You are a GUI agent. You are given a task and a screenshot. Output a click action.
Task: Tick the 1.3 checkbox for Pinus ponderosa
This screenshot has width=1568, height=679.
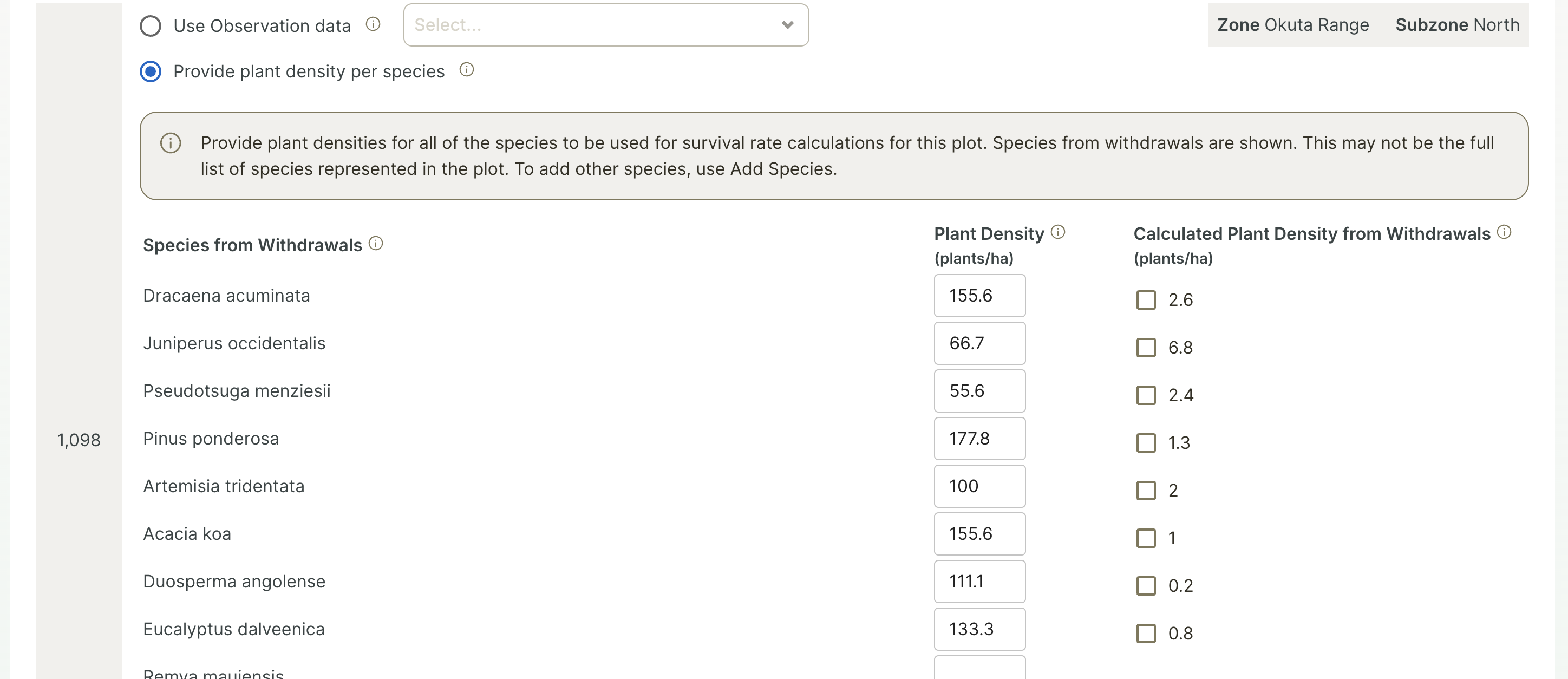(x=1146, y=443)
